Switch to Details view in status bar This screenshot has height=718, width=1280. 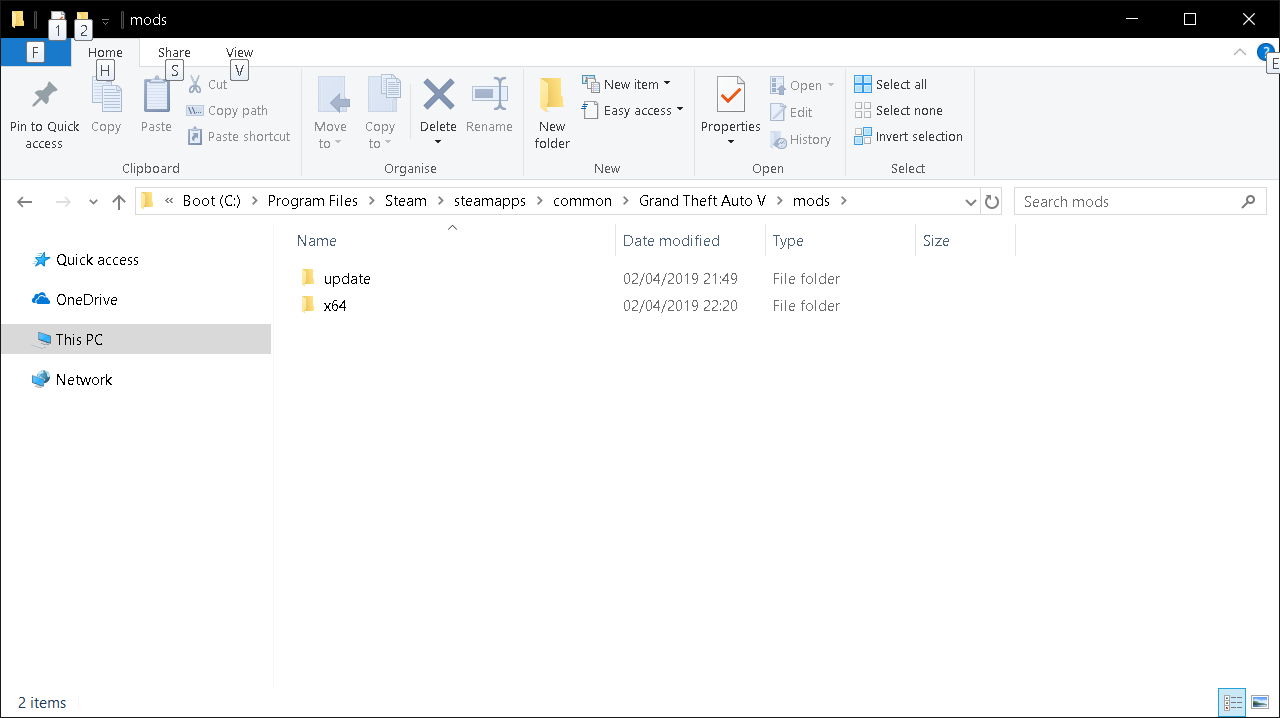pyautogui.click(x=1233, y=703)
